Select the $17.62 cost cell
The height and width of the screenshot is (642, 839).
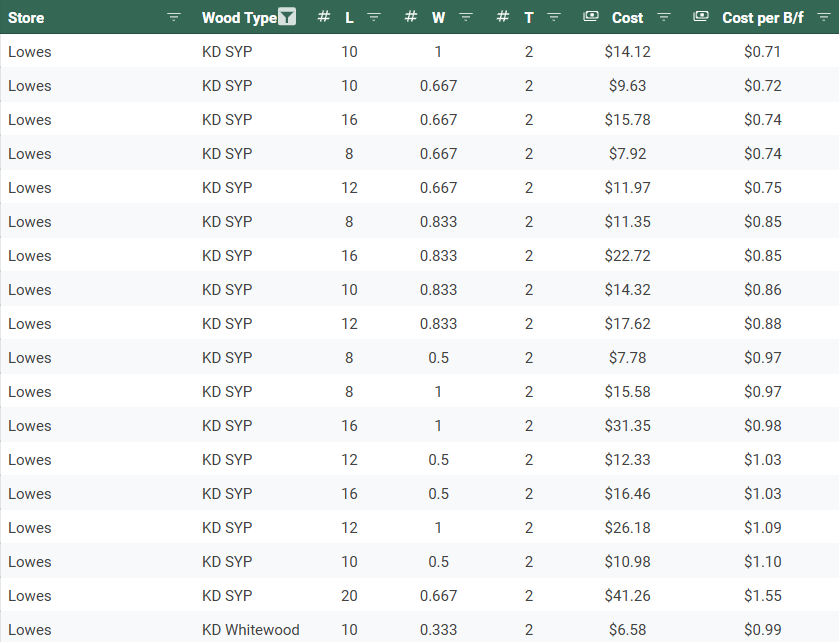tap(628, 324)
